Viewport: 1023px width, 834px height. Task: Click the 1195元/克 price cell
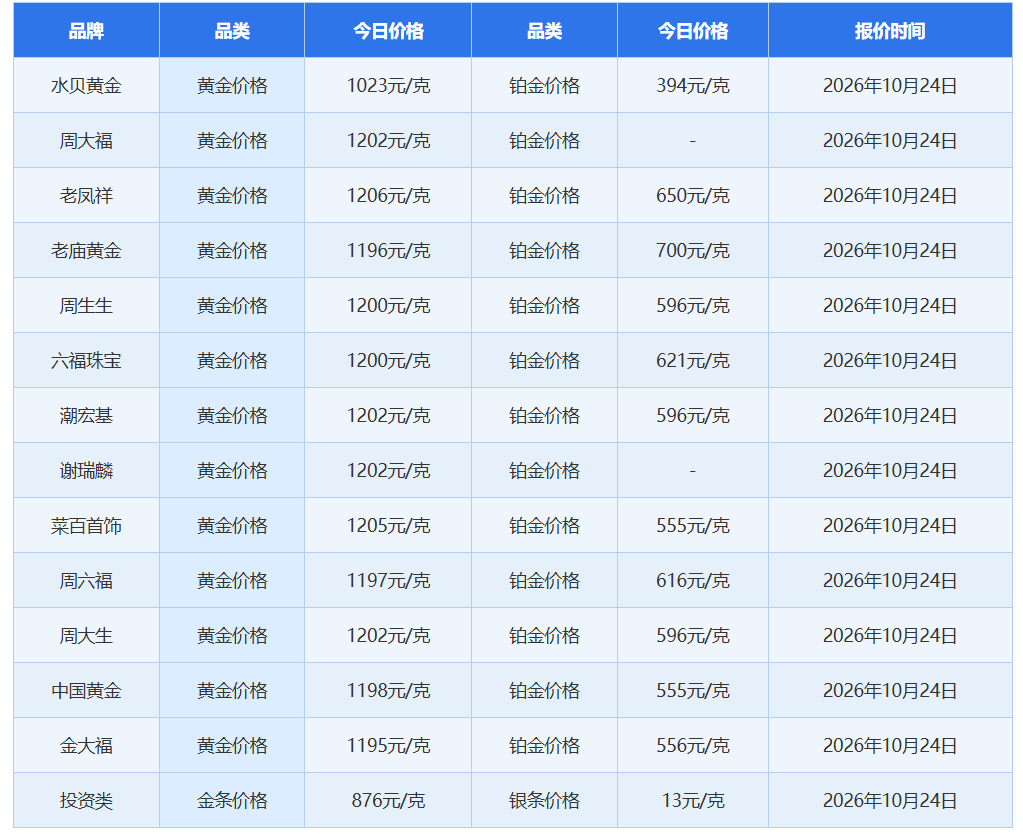(x=388, y=745)
